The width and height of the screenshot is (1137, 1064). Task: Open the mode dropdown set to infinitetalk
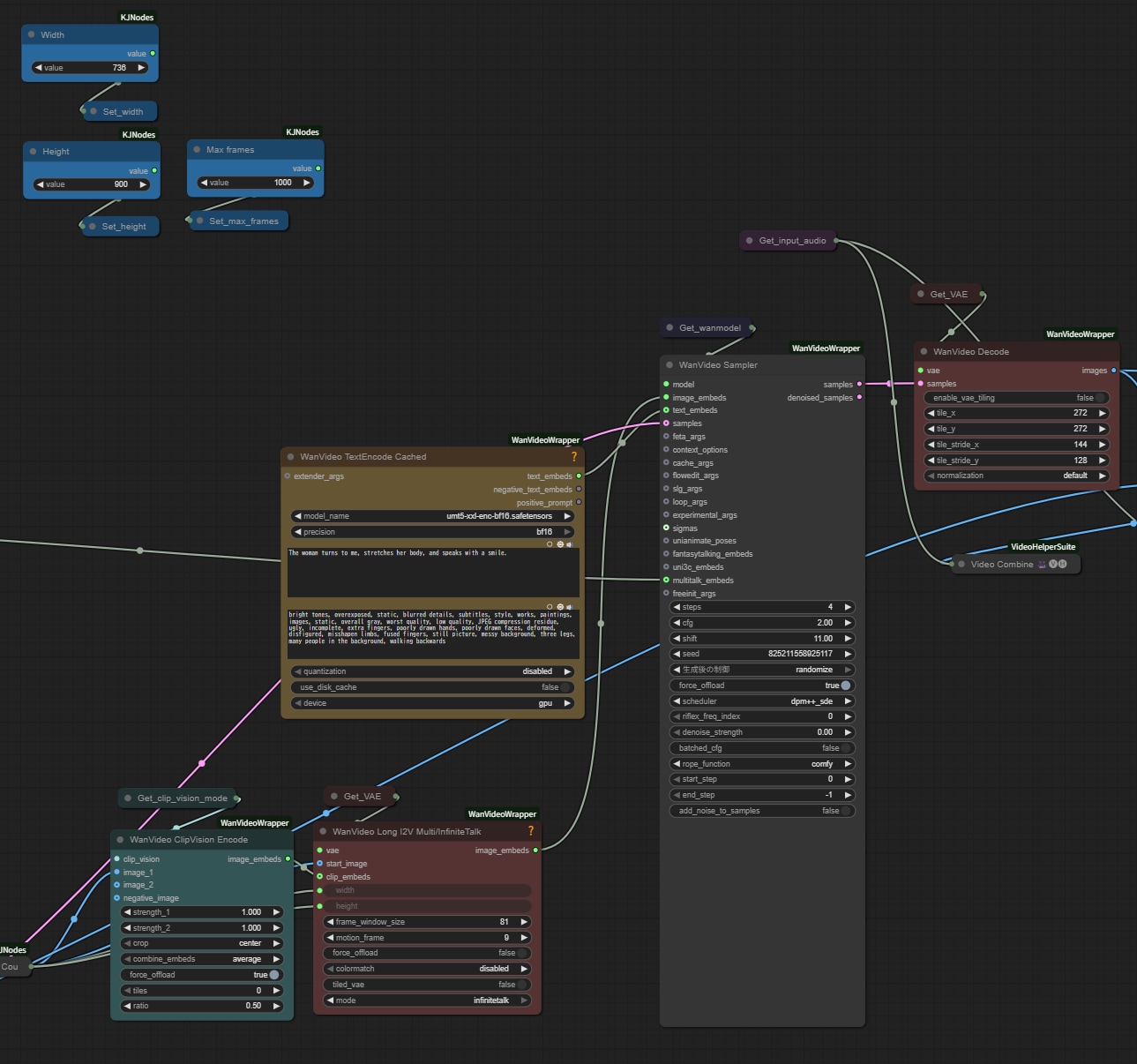click(x=427, y=1000)
